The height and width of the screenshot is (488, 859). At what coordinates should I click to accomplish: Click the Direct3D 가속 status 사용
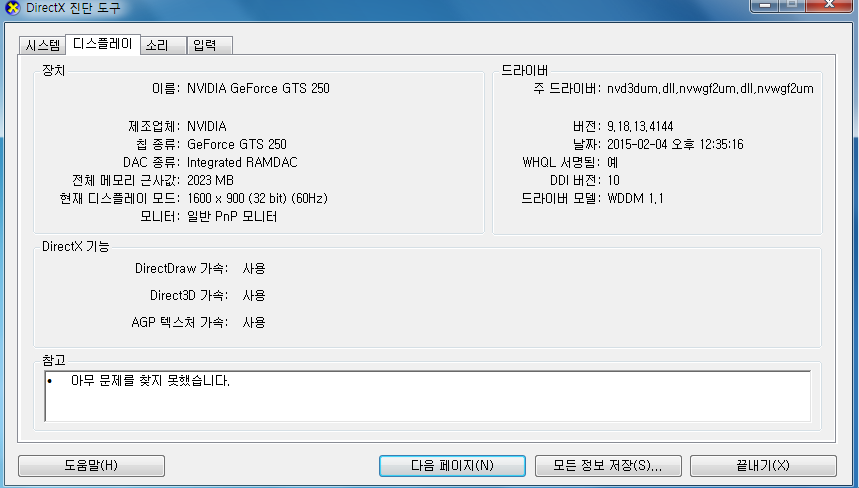click(x=254, y=295)
